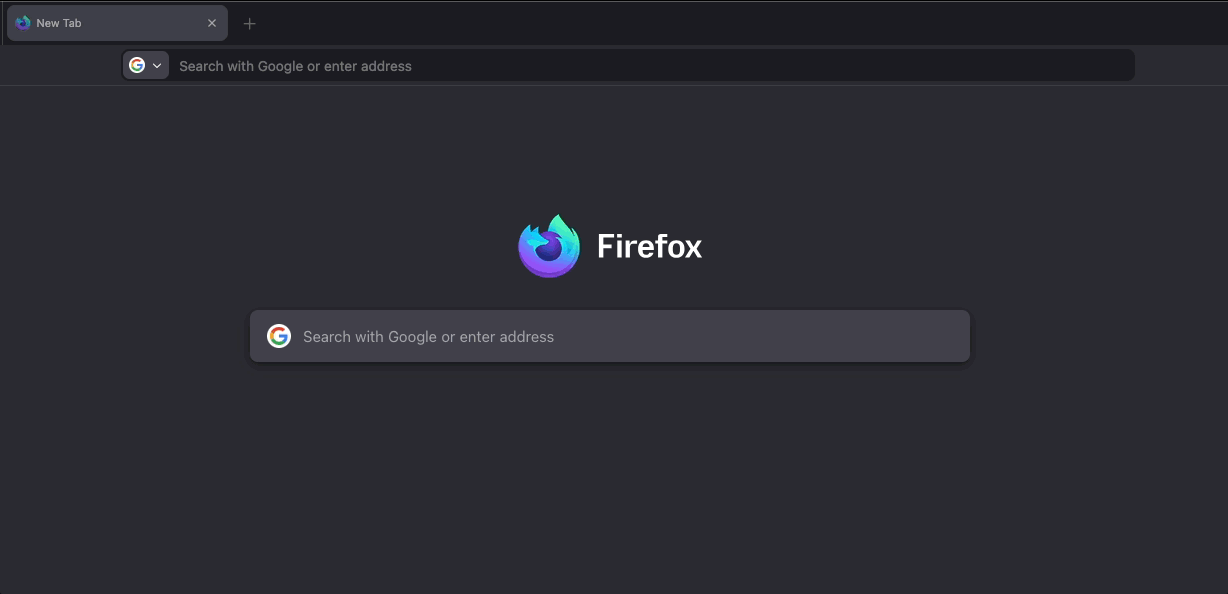Click the blank toolbar space left of the address bar

click(x=60, y=66)
